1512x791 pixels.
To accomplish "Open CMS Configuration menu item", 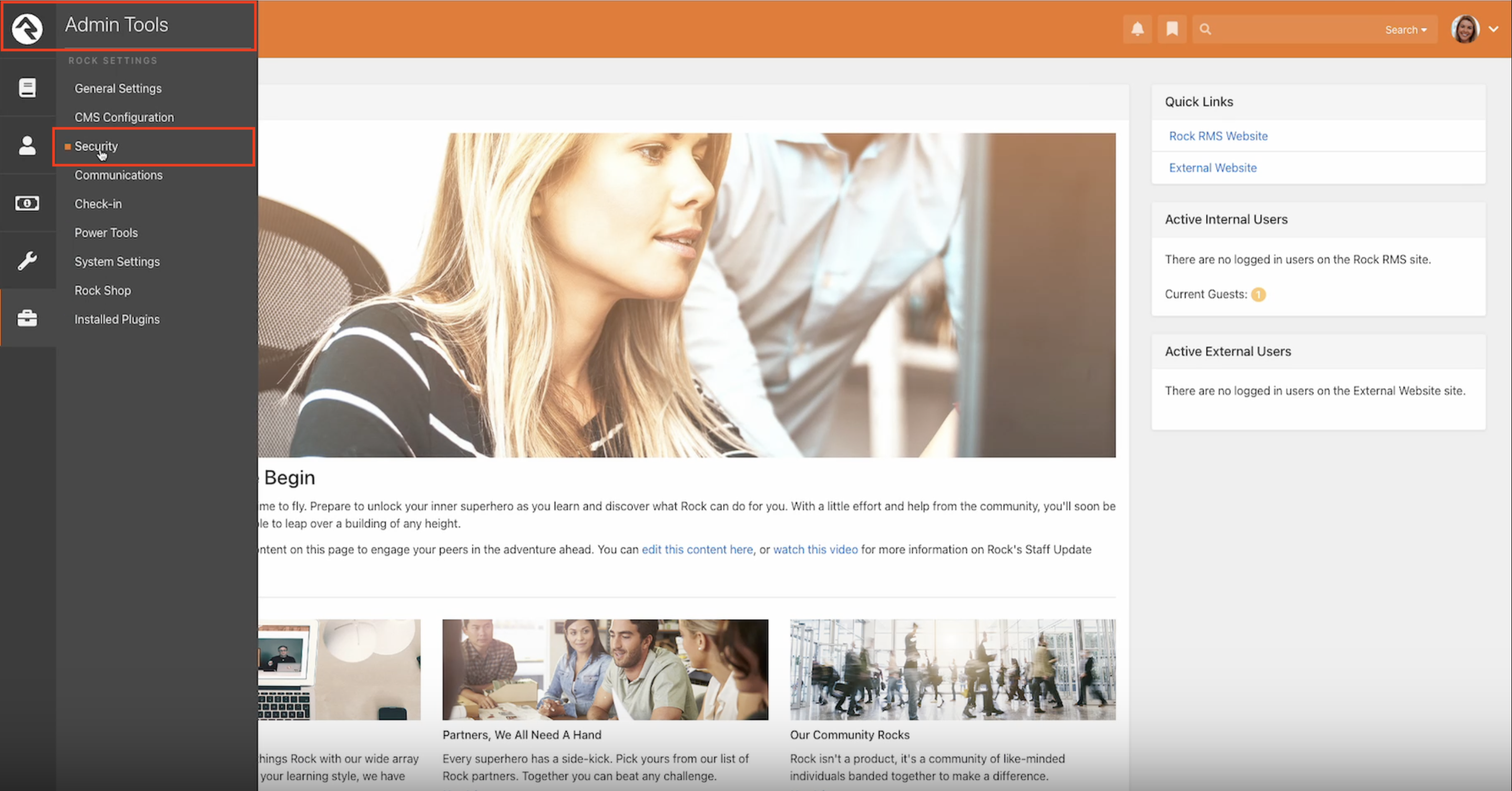I will (124, 117).
